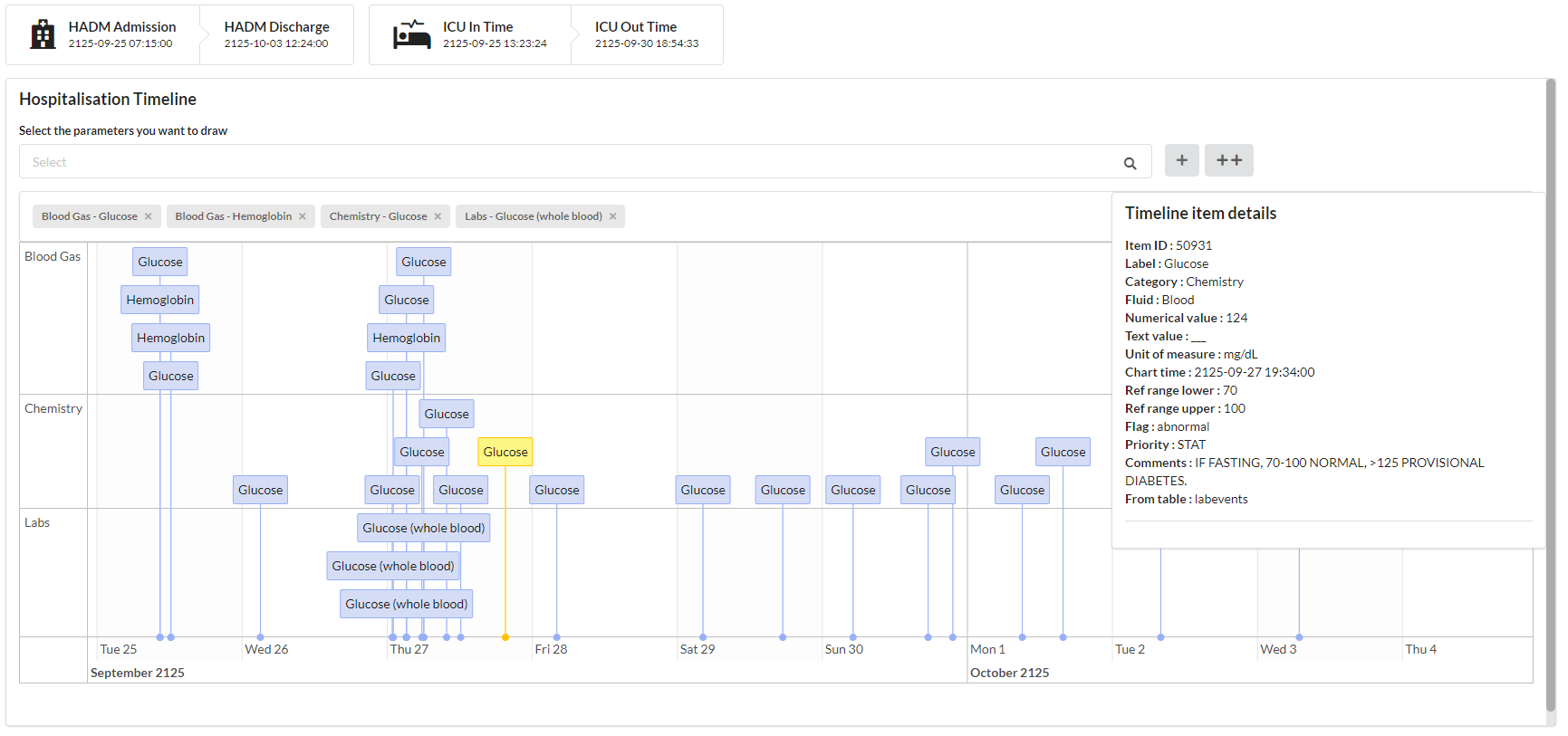
Task: Click the September 2125 month label
Action: point(138,673)
